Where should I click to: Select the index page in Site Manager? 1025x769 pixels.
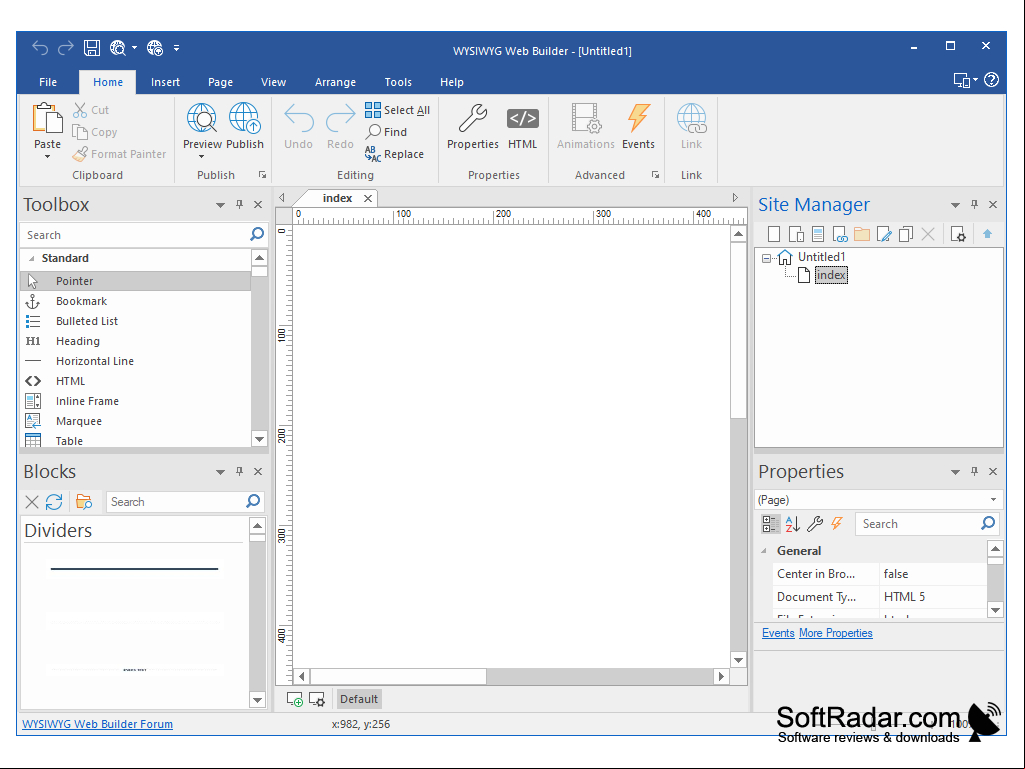point(831,275)
